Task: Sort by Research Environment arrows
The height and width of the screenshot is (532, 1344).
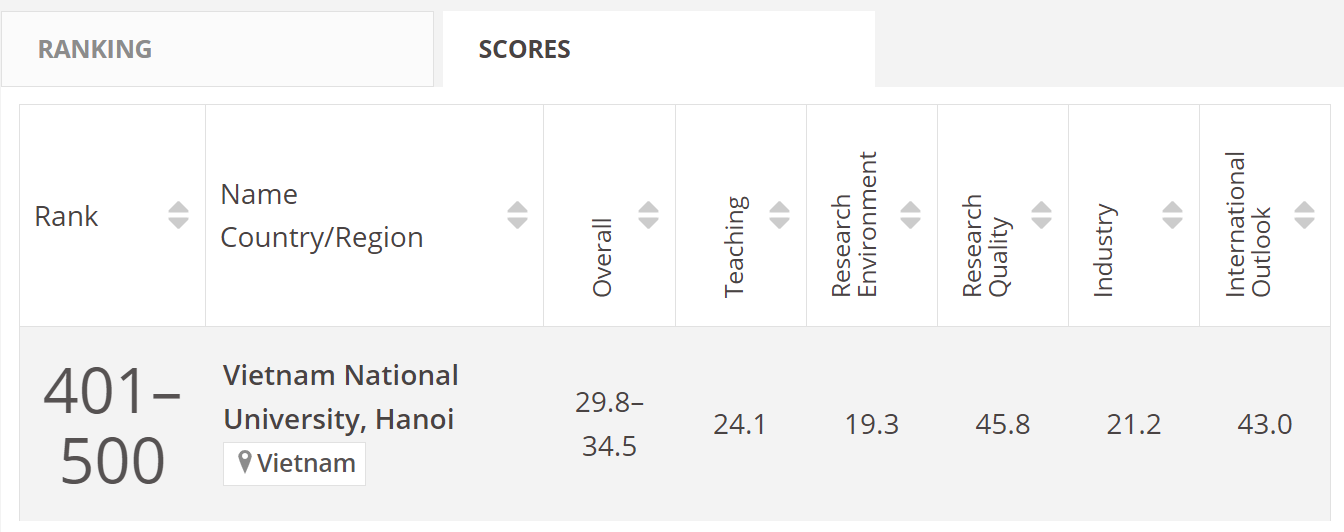Action: 910,215
